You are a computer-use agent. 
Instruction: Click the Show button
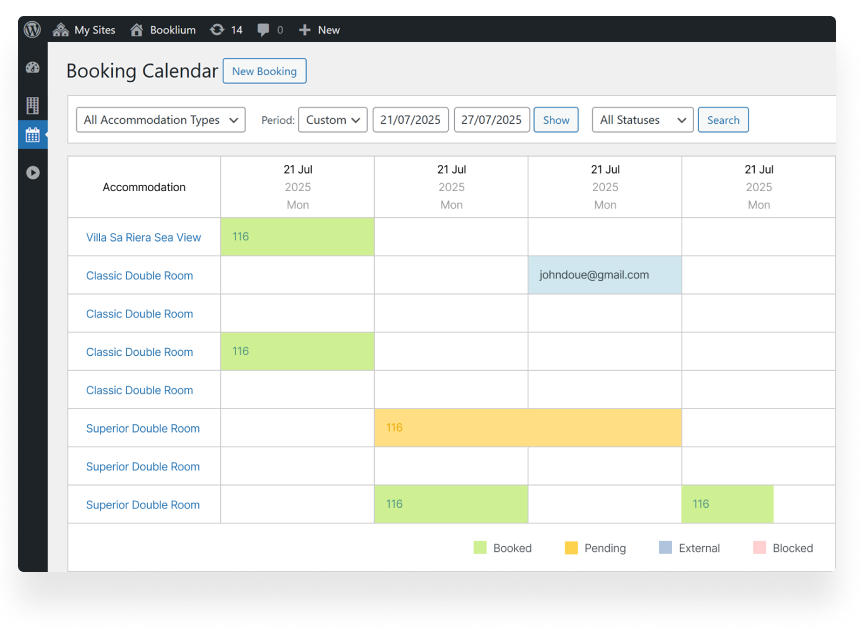pyautogui.click(x=556, y=120)
